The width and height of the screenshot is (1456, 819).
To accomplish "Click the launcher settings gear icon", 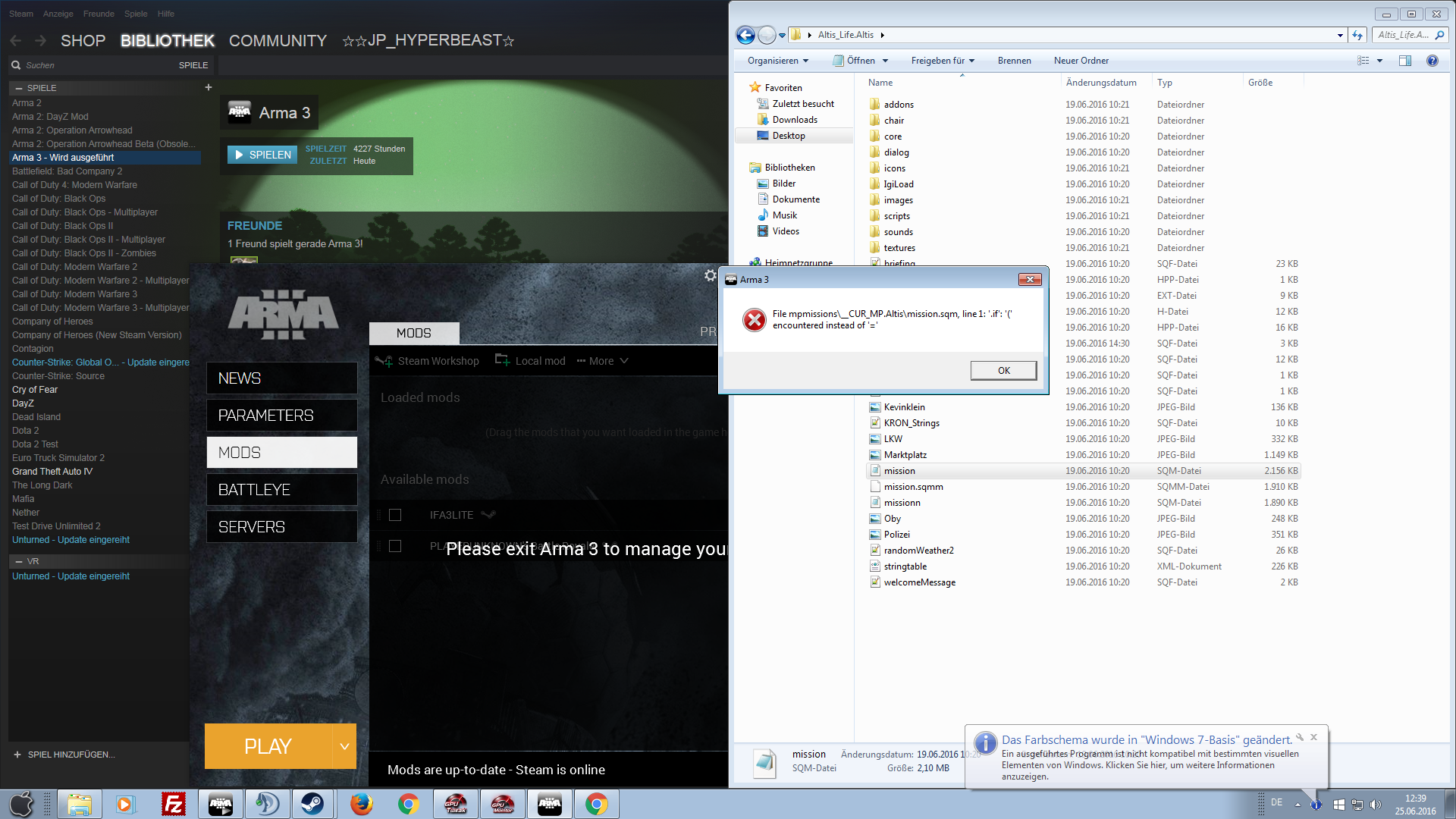I will (710, 275).
